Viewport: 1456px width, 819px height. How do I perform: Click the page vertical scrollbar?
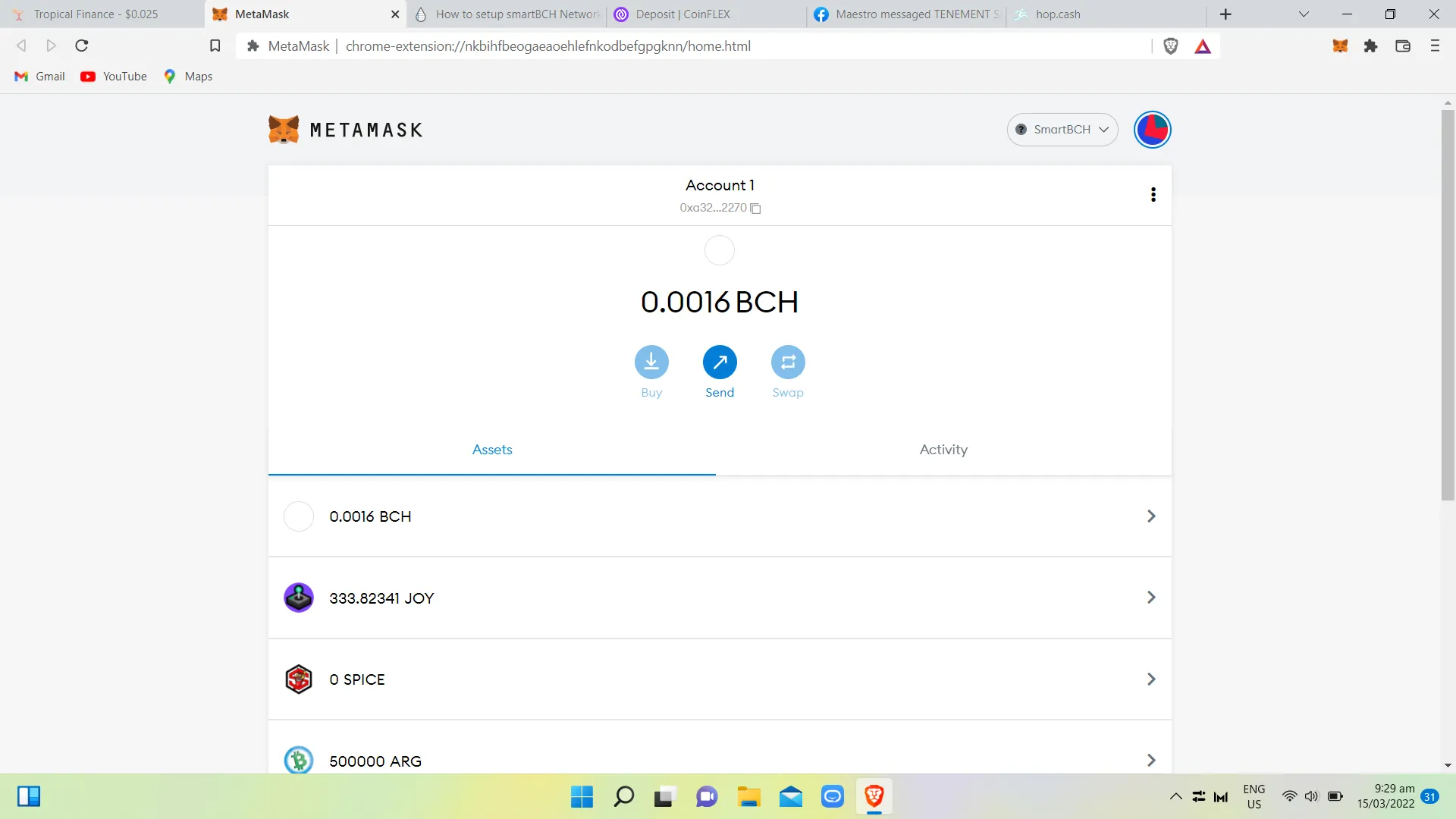[1448, 305]
